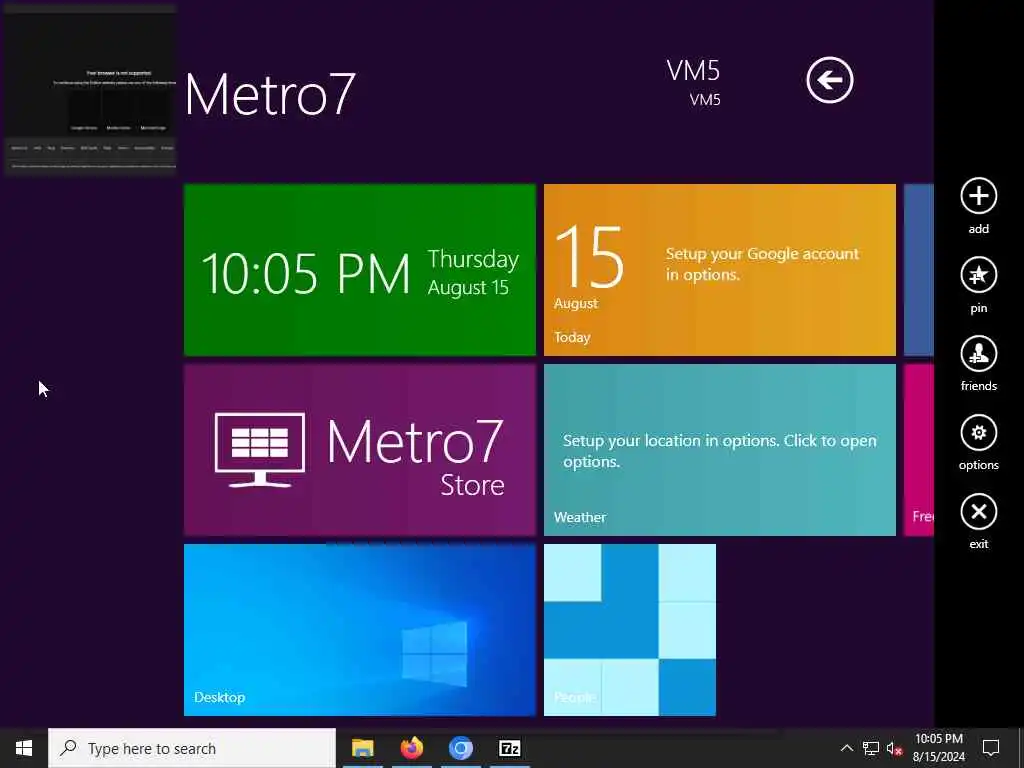This screenshot has height=768, width=1024.
Task: Click the partially visible blue tile
Action: tap(919, 270)
